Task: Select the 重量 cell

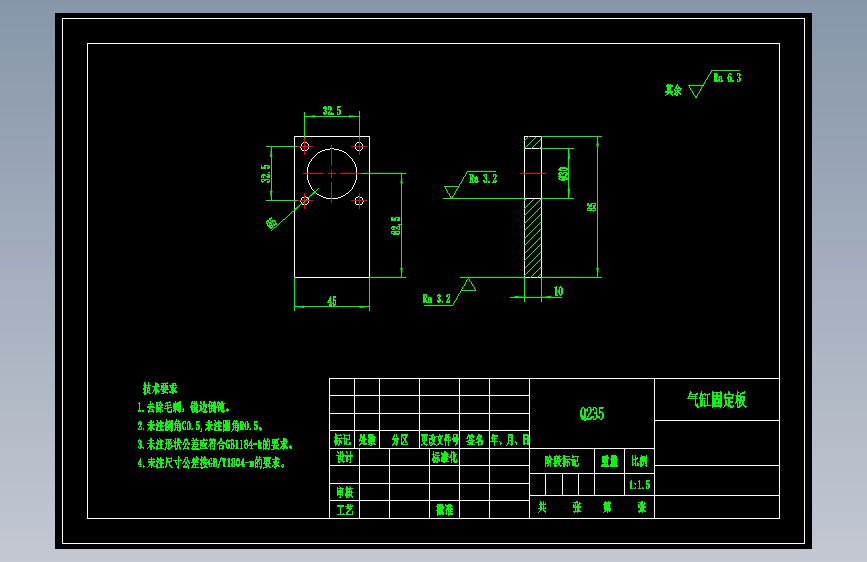Action: tap(609, 461)
